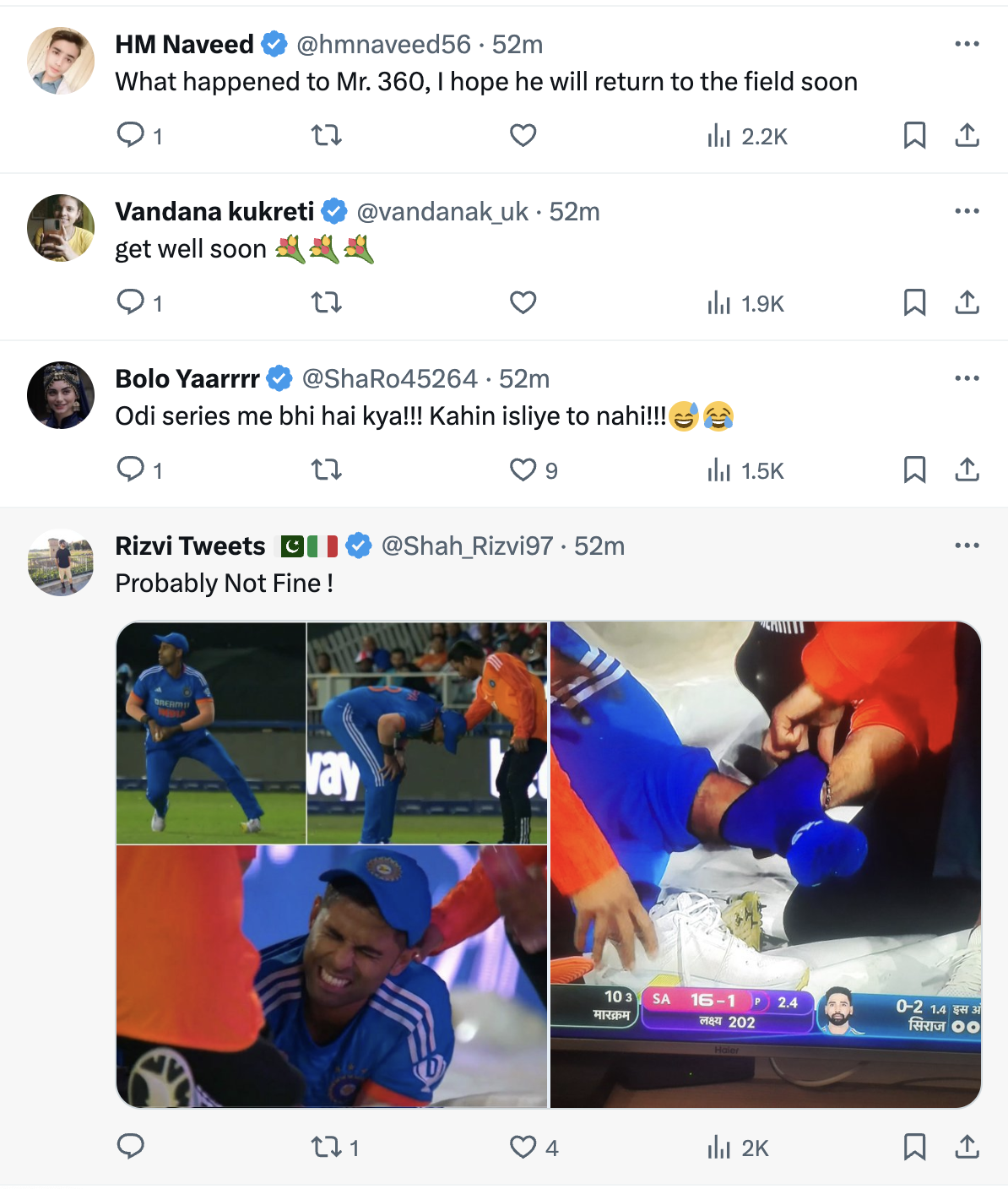Share Rizvi Tweets post via share icon
1008x1189 pixels.
[x=967, y=1147]
